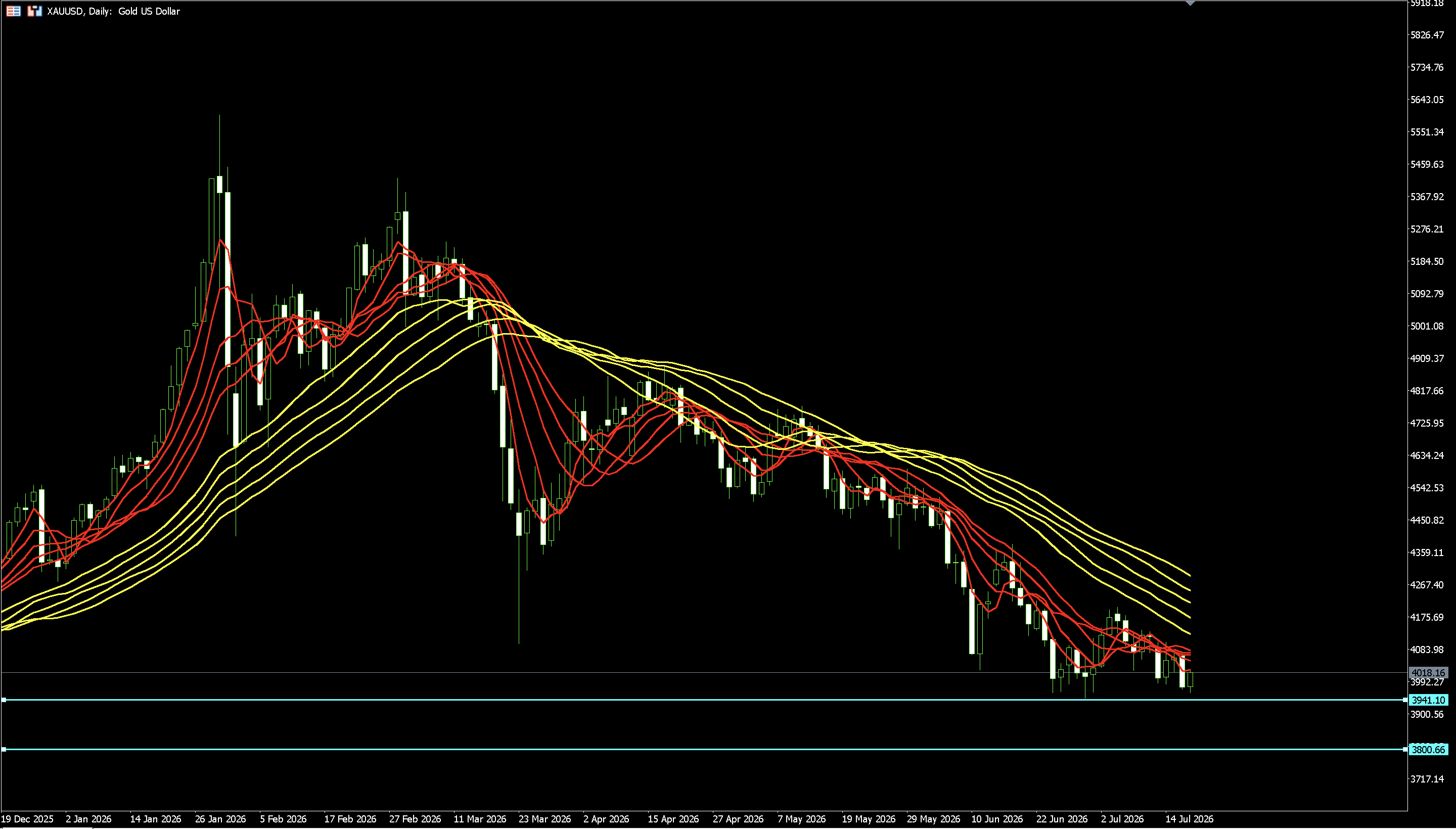The height and width of the screenshot is (829, 1456).
Task: Click the right endpoint of the 3941.10 line
Action: (x=1405, y=700)
